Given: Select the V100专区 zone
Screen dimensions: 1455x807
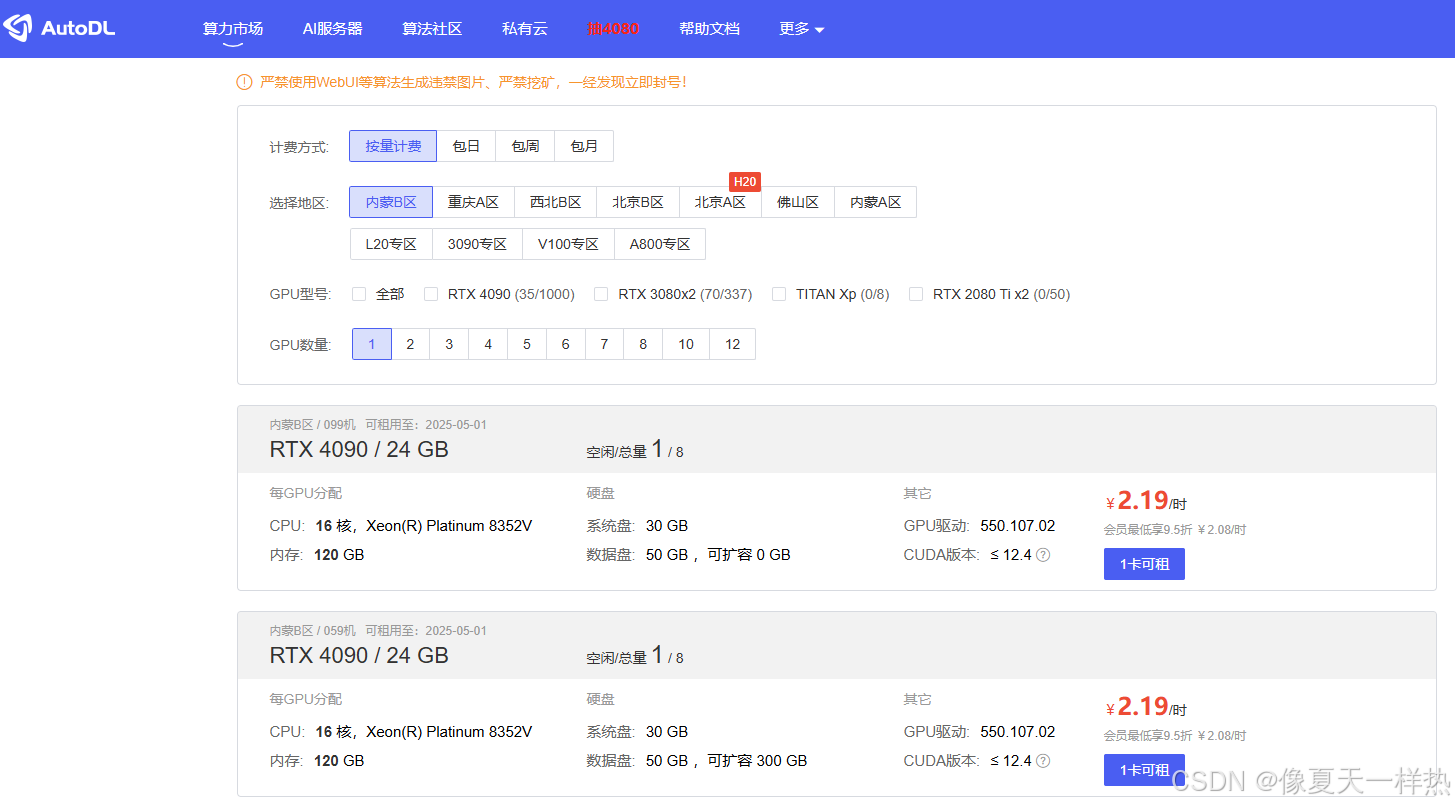Looking at the screenshot, I should point(568,244).
